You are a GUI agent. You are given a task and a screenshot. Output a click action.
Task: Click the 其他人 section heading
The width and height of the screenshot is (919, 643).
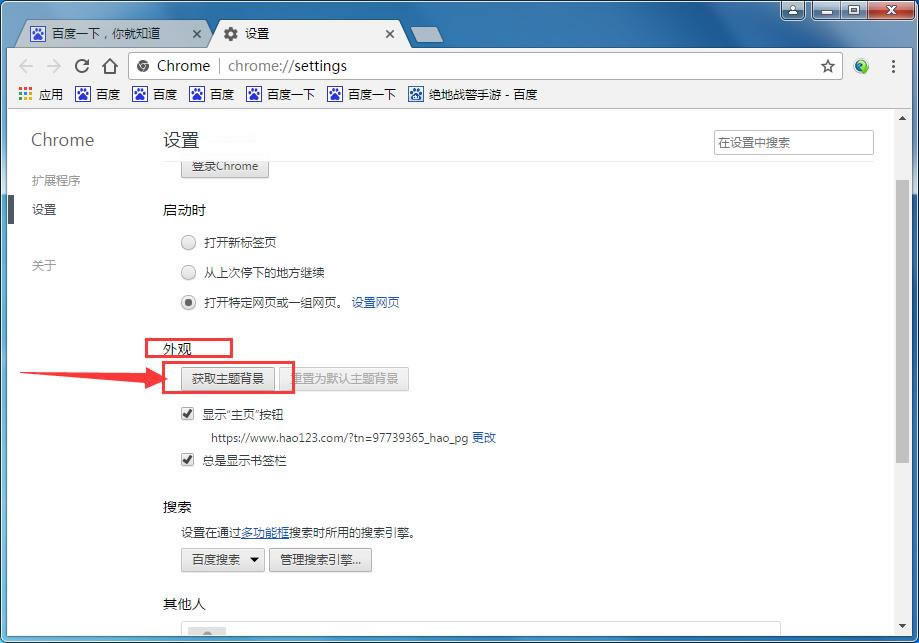pos(184,604)
